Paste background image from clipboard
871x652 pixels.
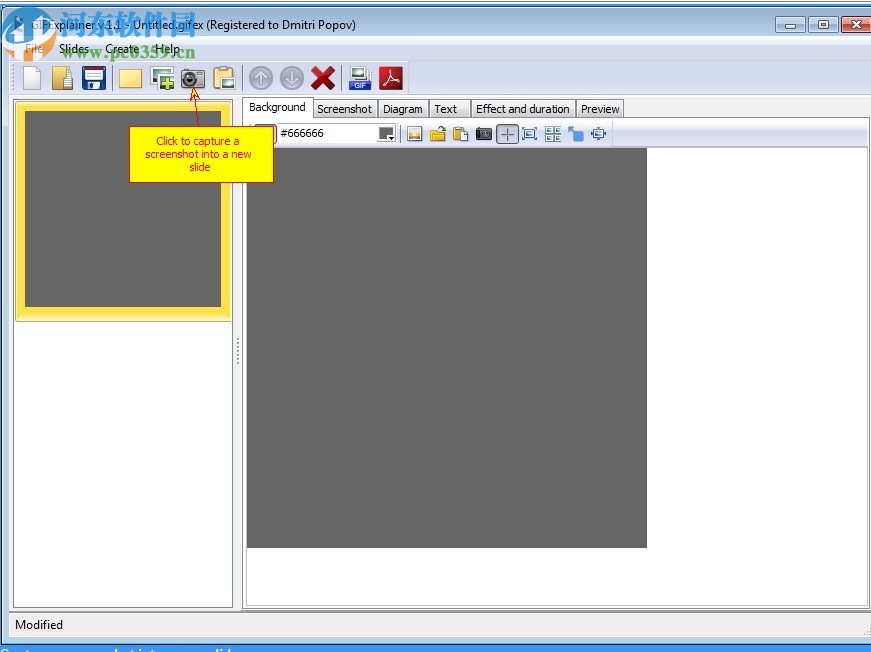[460, 134]
